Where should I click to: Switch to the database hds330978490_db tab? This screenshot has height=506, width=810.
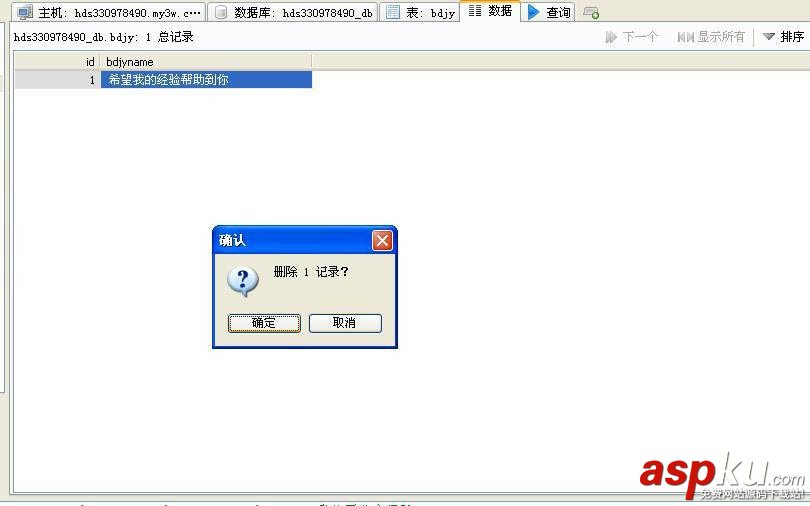click(292, 12)
